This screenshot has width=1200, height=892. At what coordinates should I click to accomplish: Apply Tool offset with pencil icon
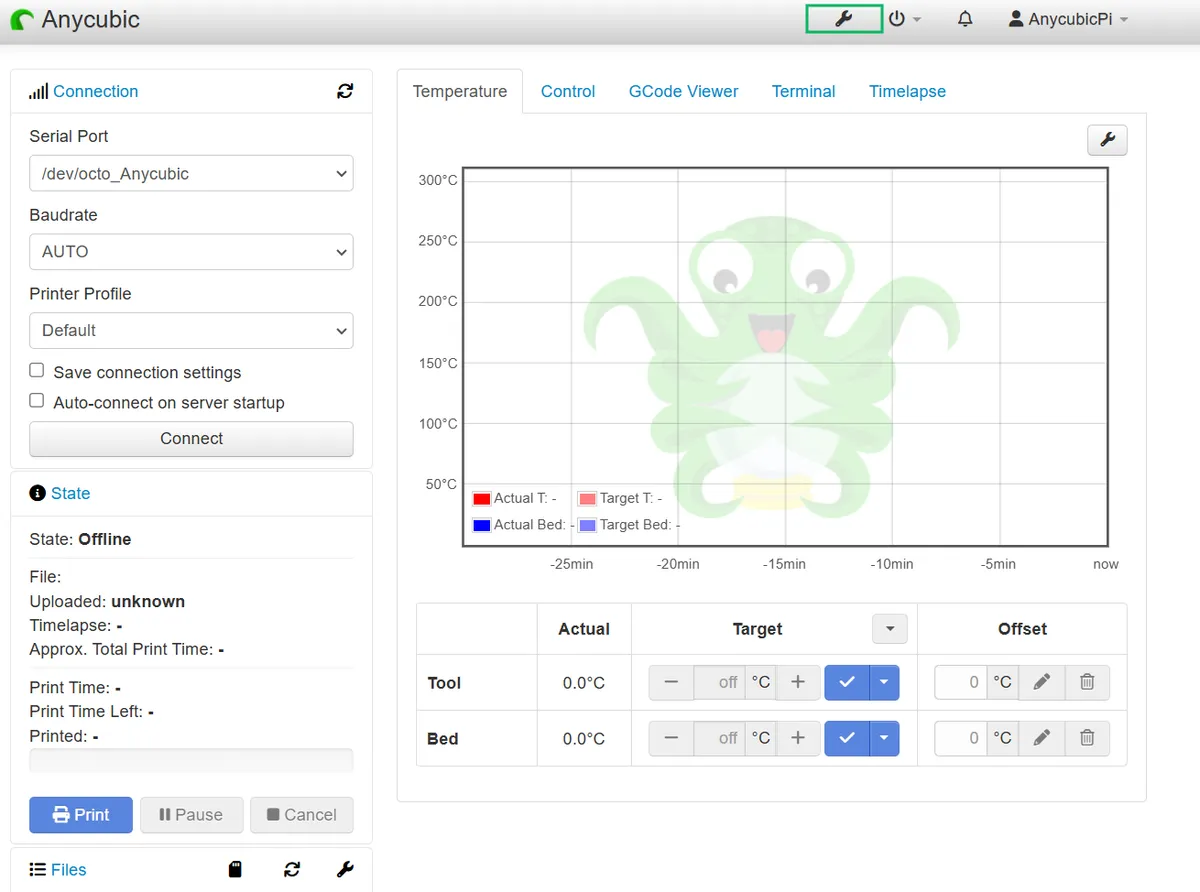(x=1041, y=683)
